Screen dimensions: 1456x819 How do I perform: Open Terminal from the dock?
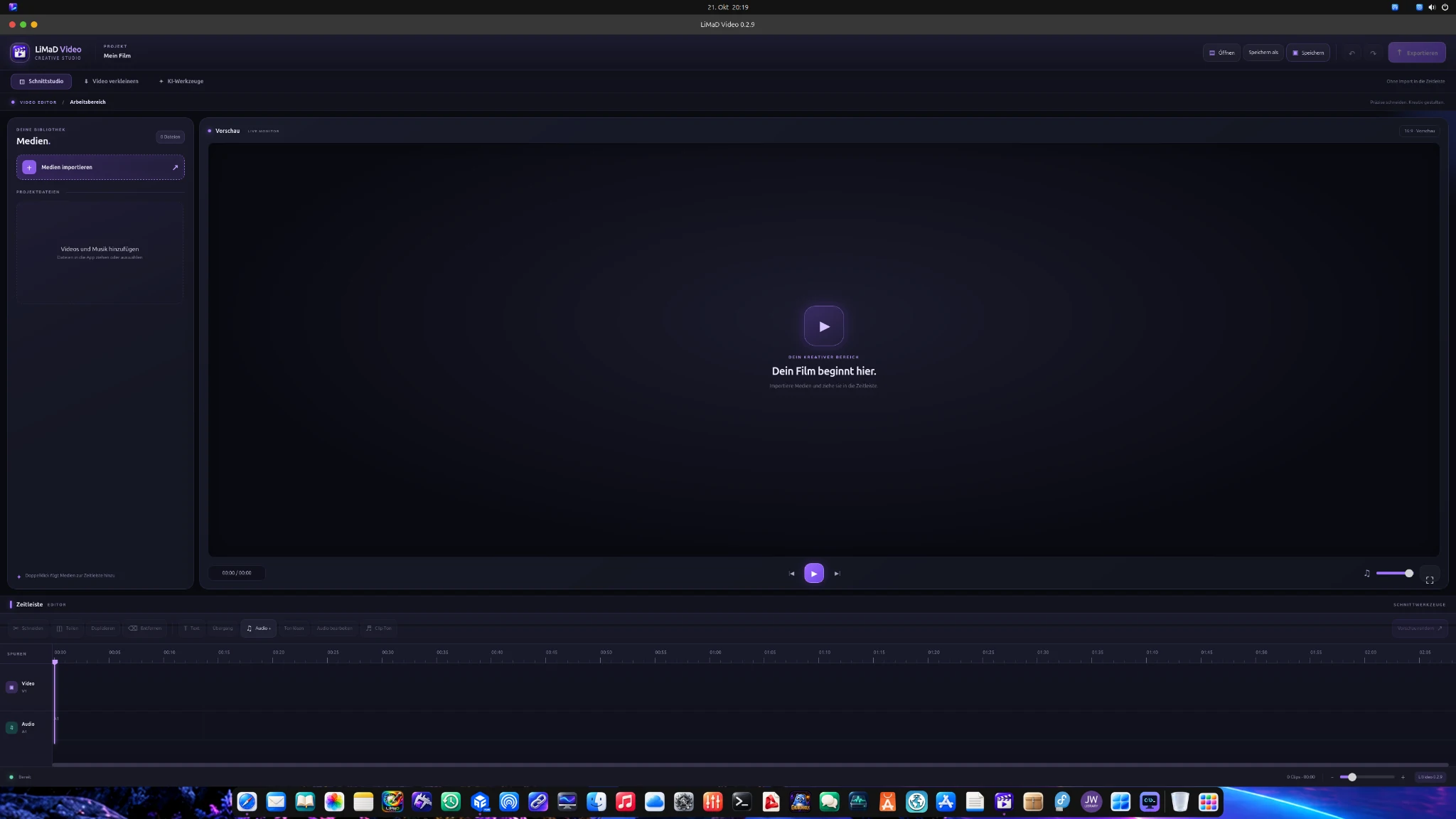click(x=742, y=802)
